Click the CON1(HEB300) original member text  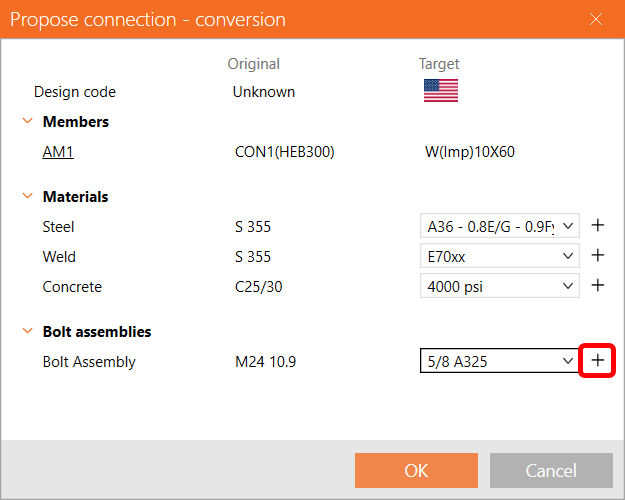point(284,152)
